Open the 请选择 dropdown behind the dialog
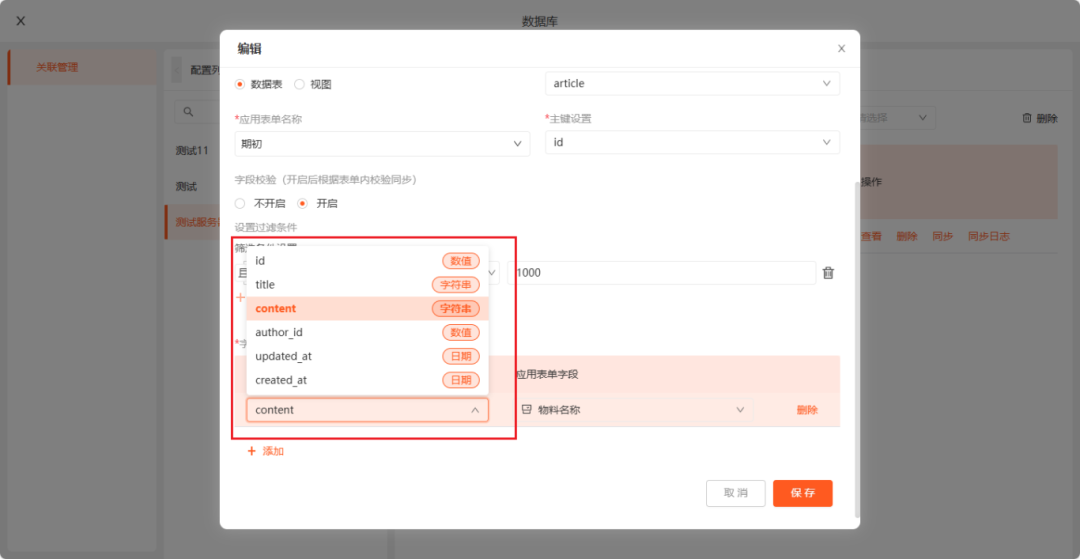 [x=897, y=118]
